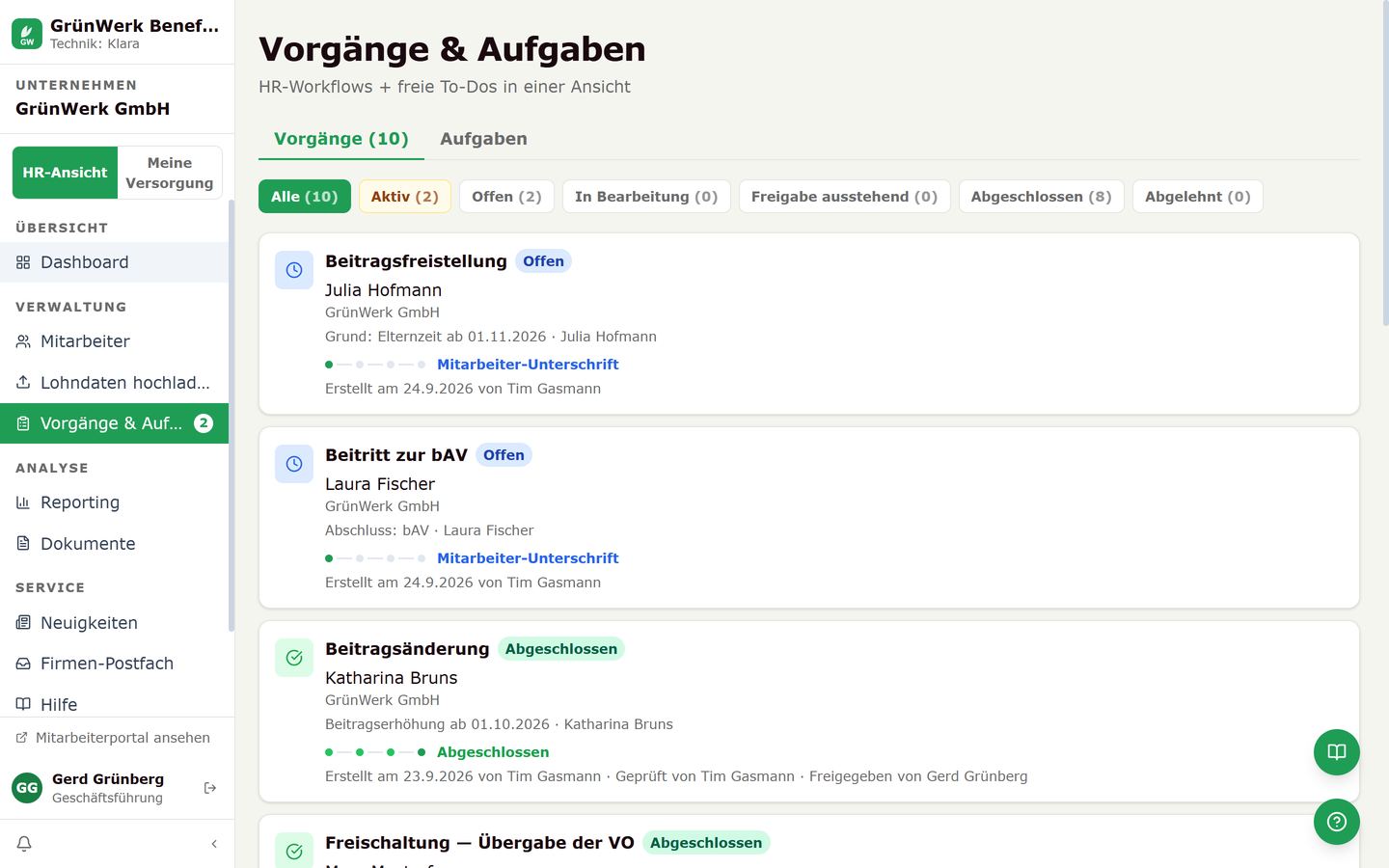1389x868 pixels.
Task: Click the Lohndaten upload icon
Action: click(23, 383)
